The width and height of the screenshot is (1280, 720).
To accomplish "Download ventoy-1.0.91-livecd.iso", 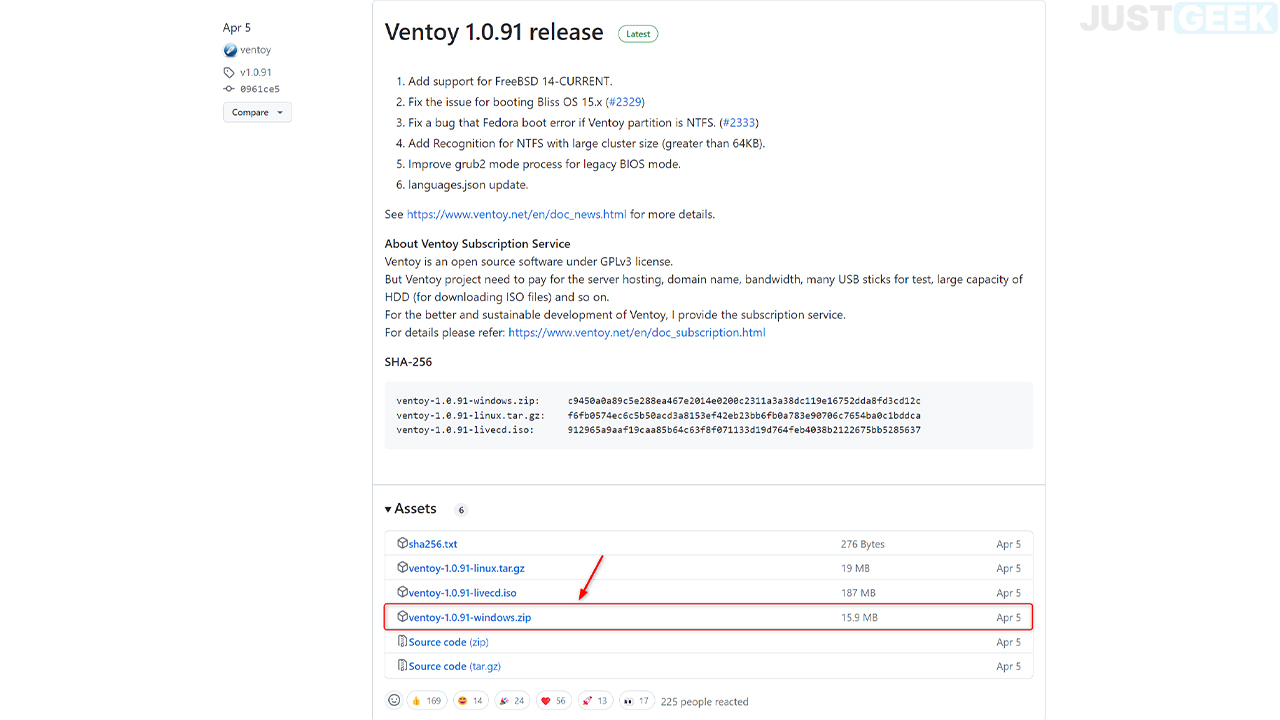I will (x=462, y=593).
